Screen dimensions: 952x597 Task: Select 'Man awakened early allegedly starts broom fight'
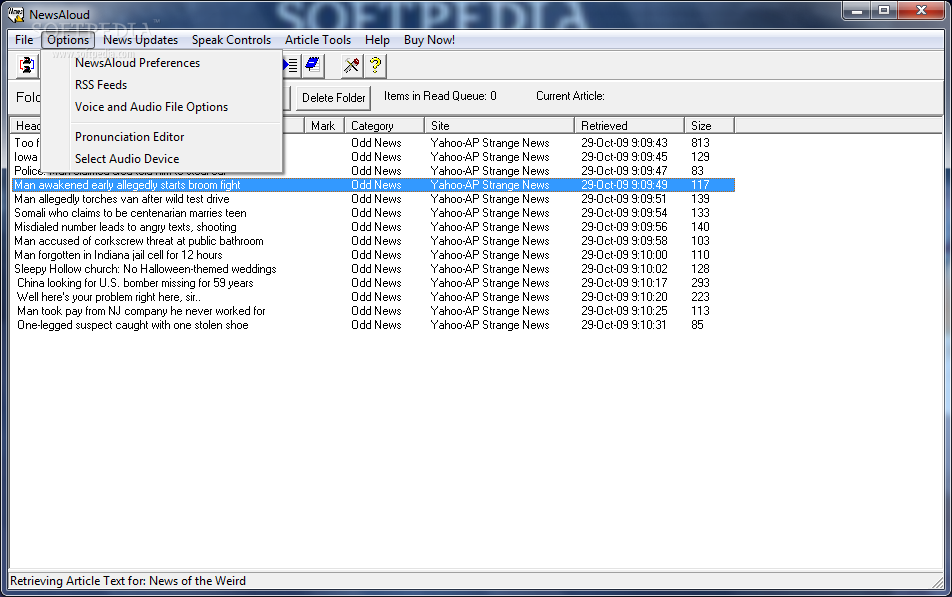(373, 185)
